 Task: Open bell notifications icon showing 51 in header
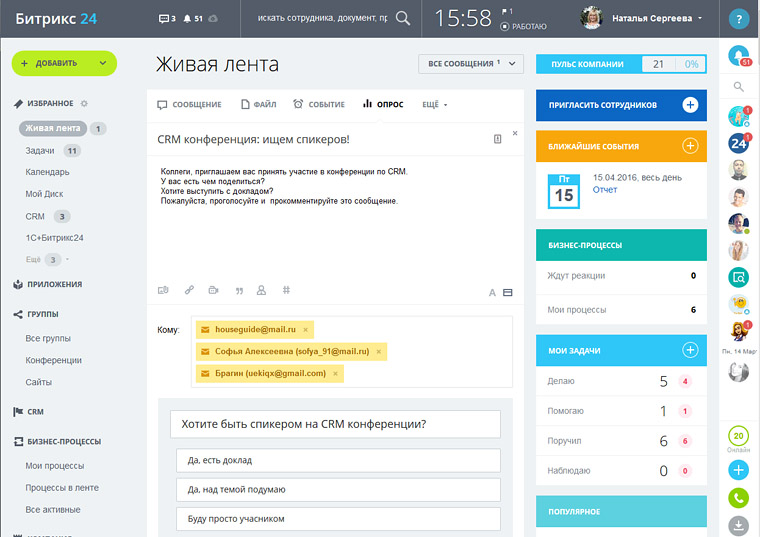192,18
